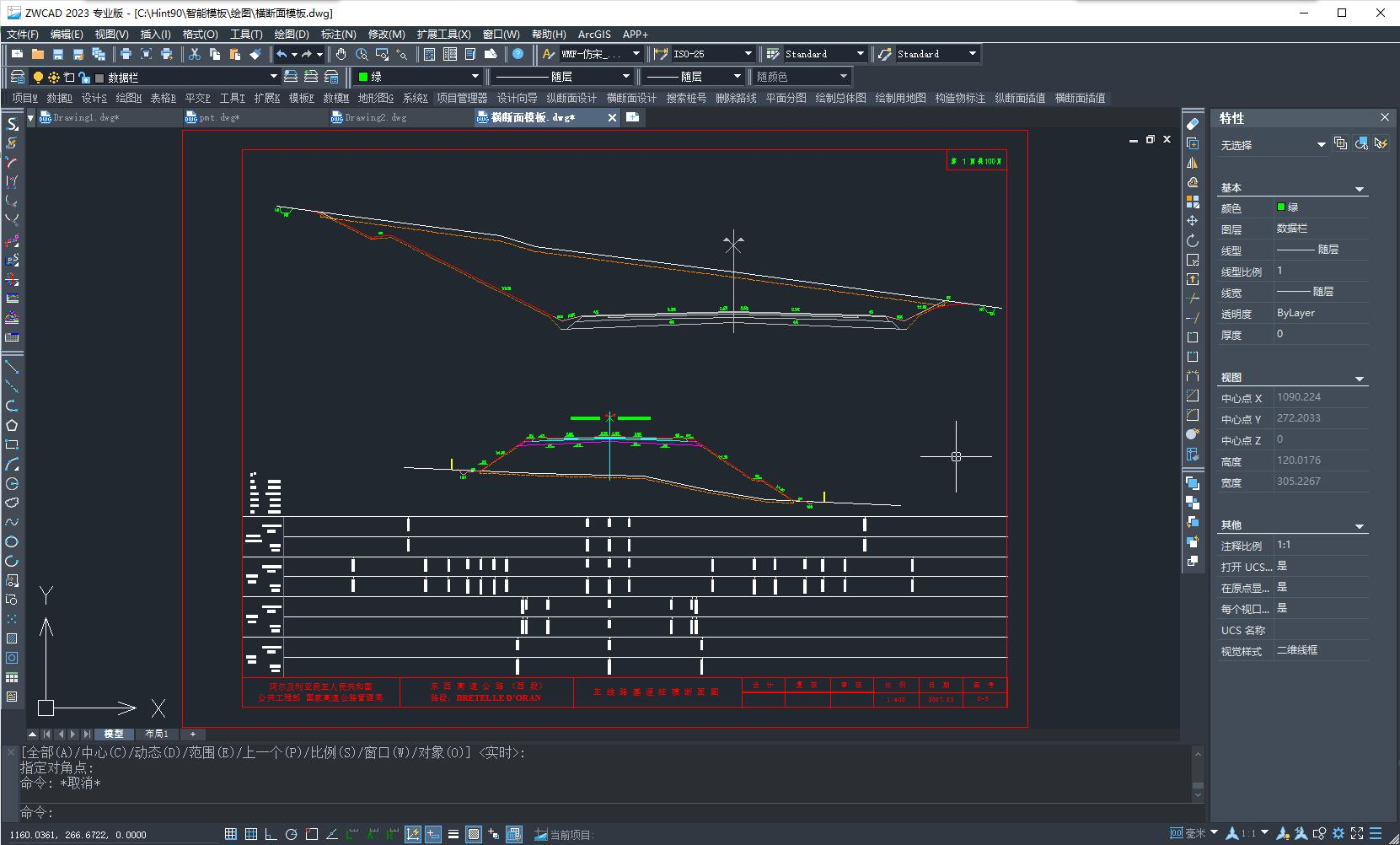Open the 绘图(D) menu
Image resolution: width=1400 pixels, height=845 pixels.
(292, 35)
